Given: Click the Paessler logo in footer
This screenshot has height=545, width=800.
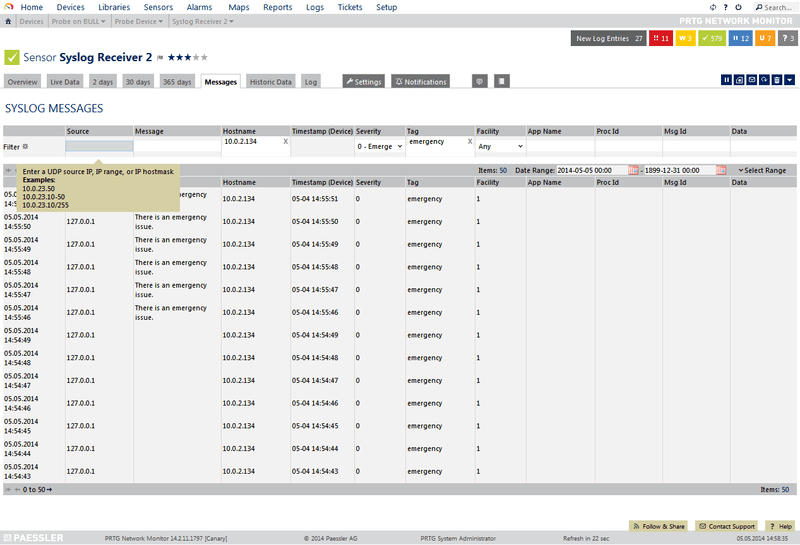Looking at the screenshot, I should click(34, 538).
